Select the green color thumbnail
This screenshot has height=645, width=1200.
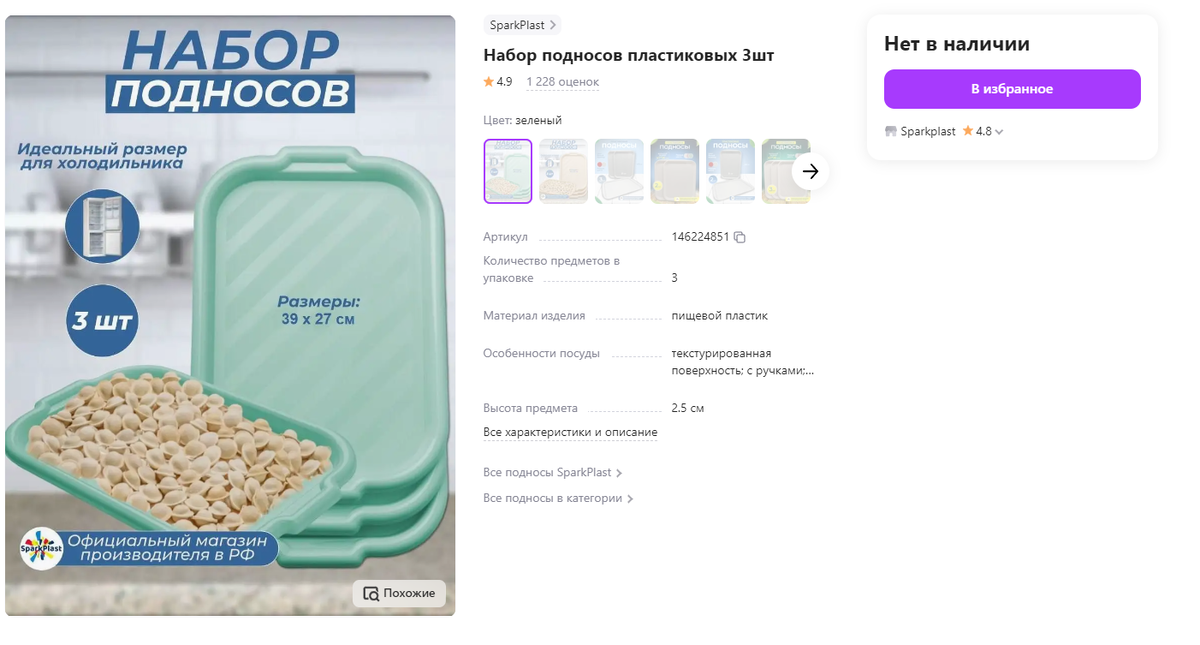tap(508, 171)
